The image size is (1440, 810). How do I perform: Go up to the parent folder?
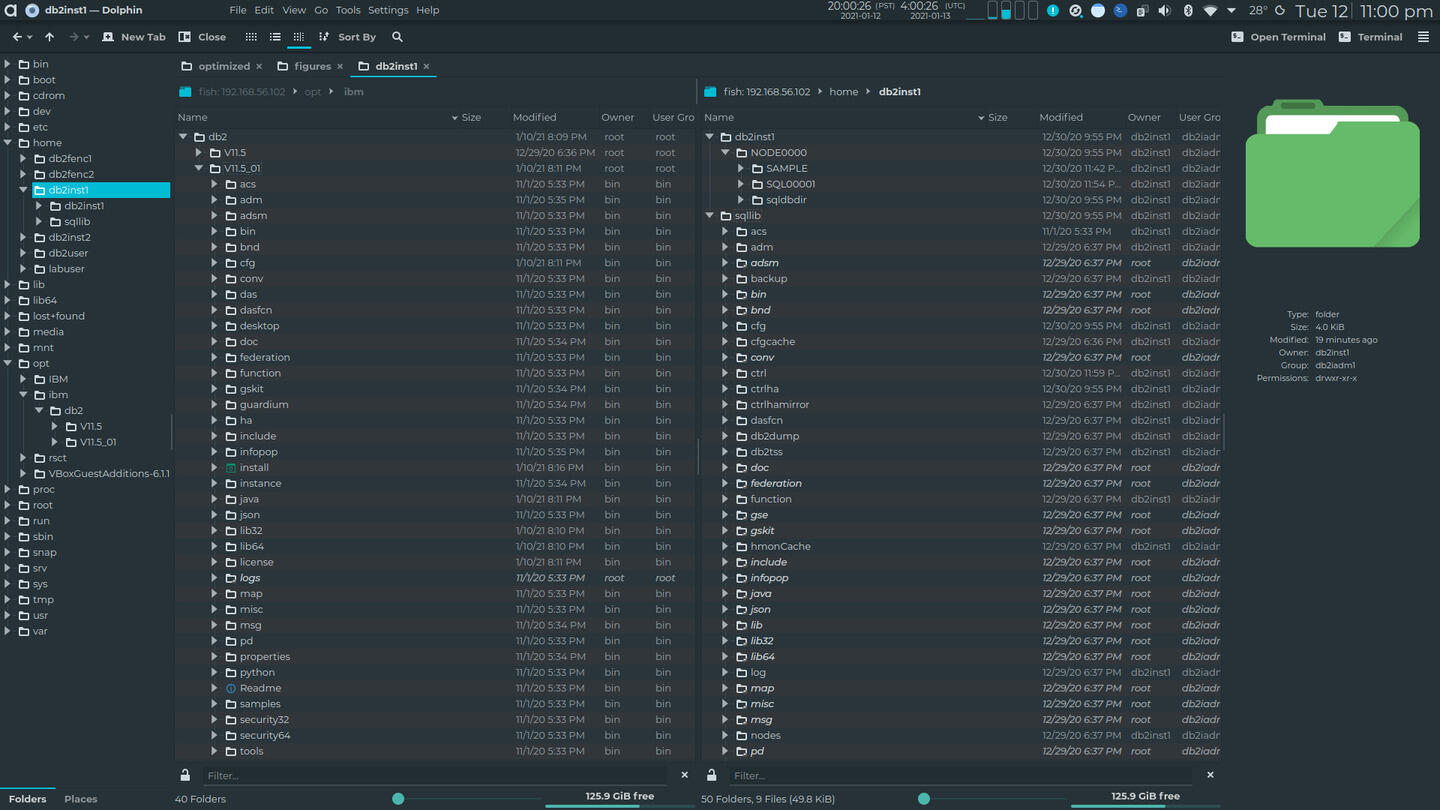pyautogui.click(x=49, y=37)
